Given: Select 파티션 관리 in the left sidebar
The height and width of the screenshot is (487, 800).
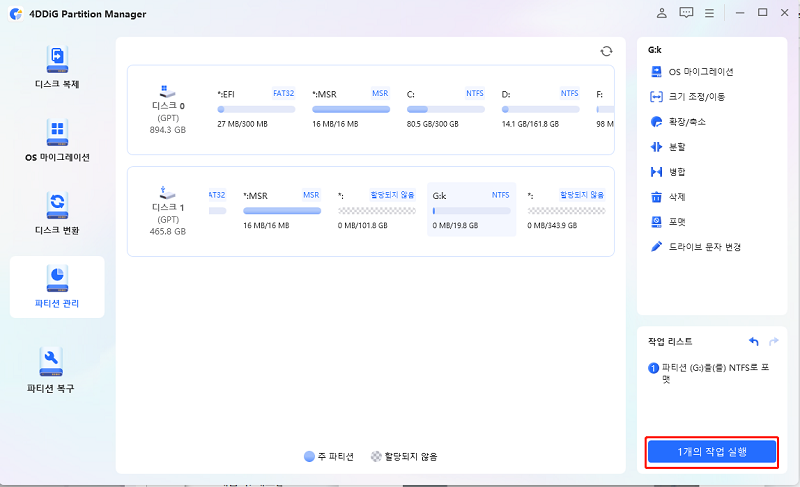Looking at the screenshot, I should tap(57, 287).
